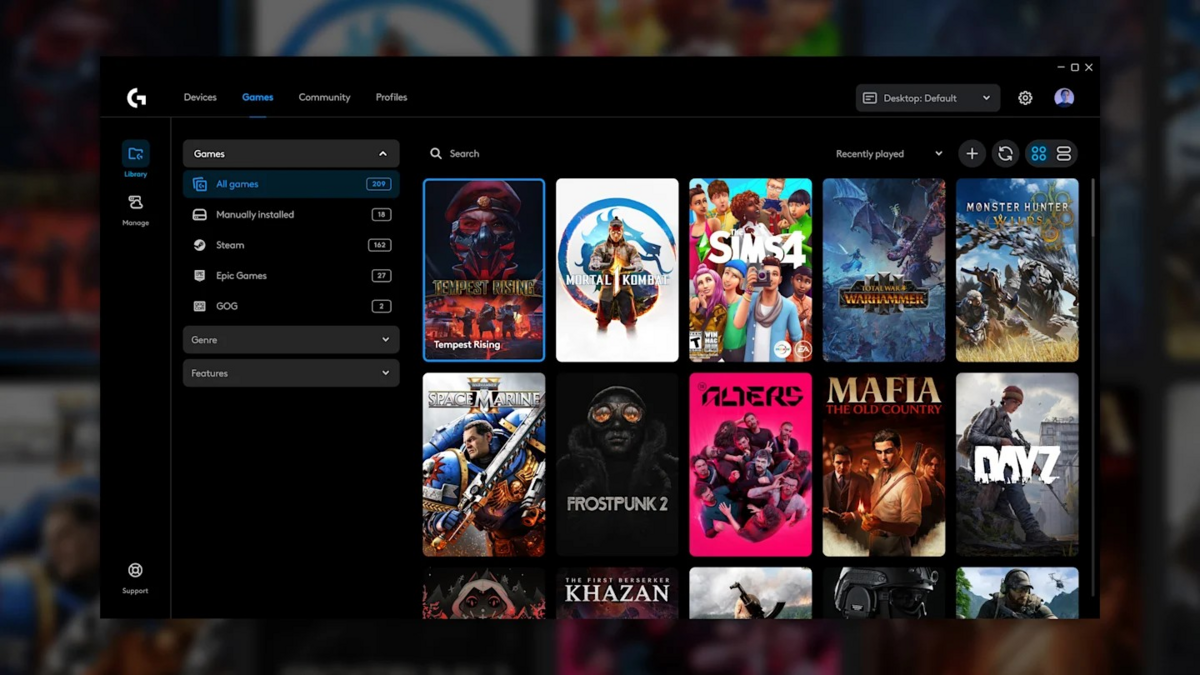
Task: Expand the Genre filter section
Action: point(290,340)
